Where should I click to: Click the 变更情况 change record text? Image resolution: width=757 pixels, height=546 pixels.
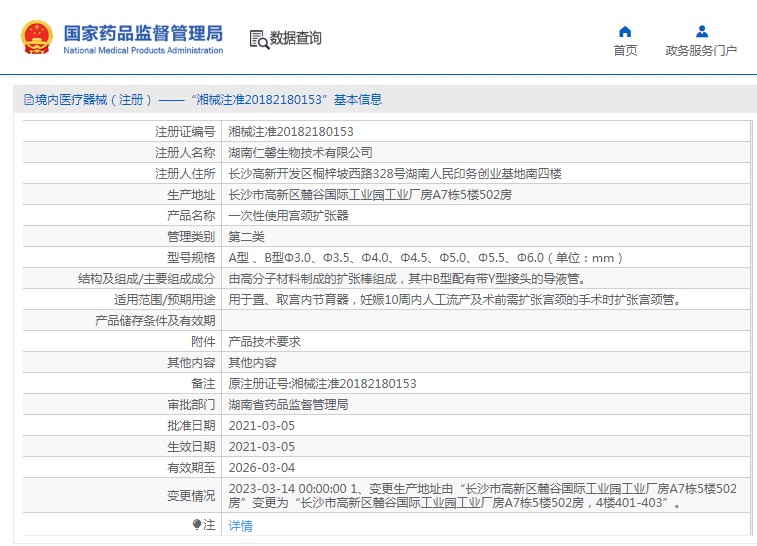point(483,496)
